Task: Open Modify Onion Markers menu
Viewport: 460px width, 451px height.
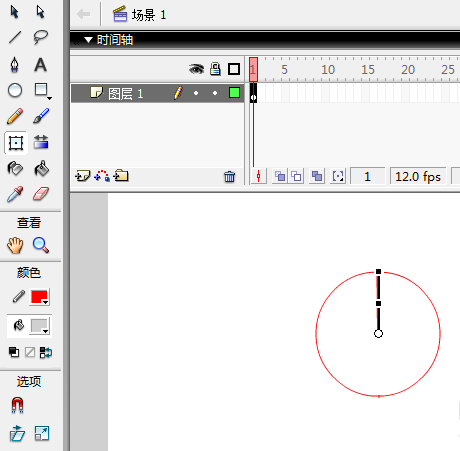Action: point(338,176)
